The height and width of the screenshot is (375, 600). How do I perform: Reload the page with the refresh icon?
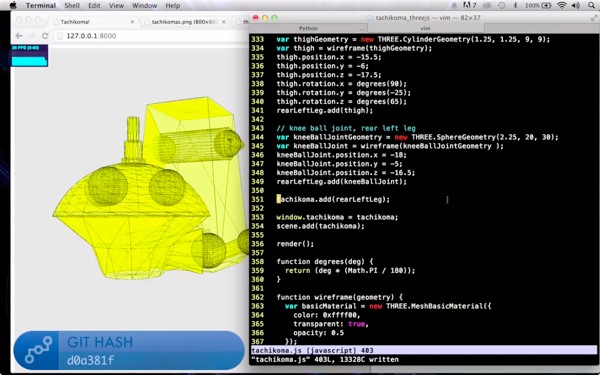tap(45, 36)
